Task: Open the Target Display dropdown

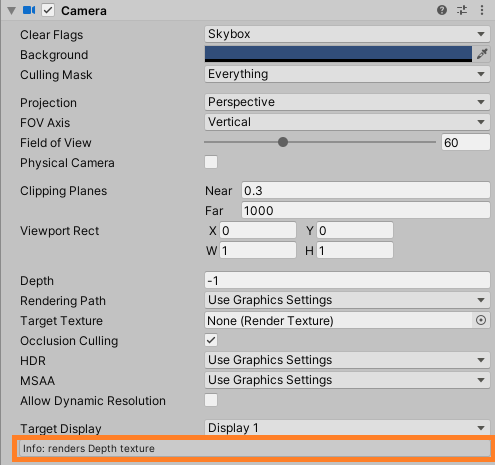Action: click(347, 428)
